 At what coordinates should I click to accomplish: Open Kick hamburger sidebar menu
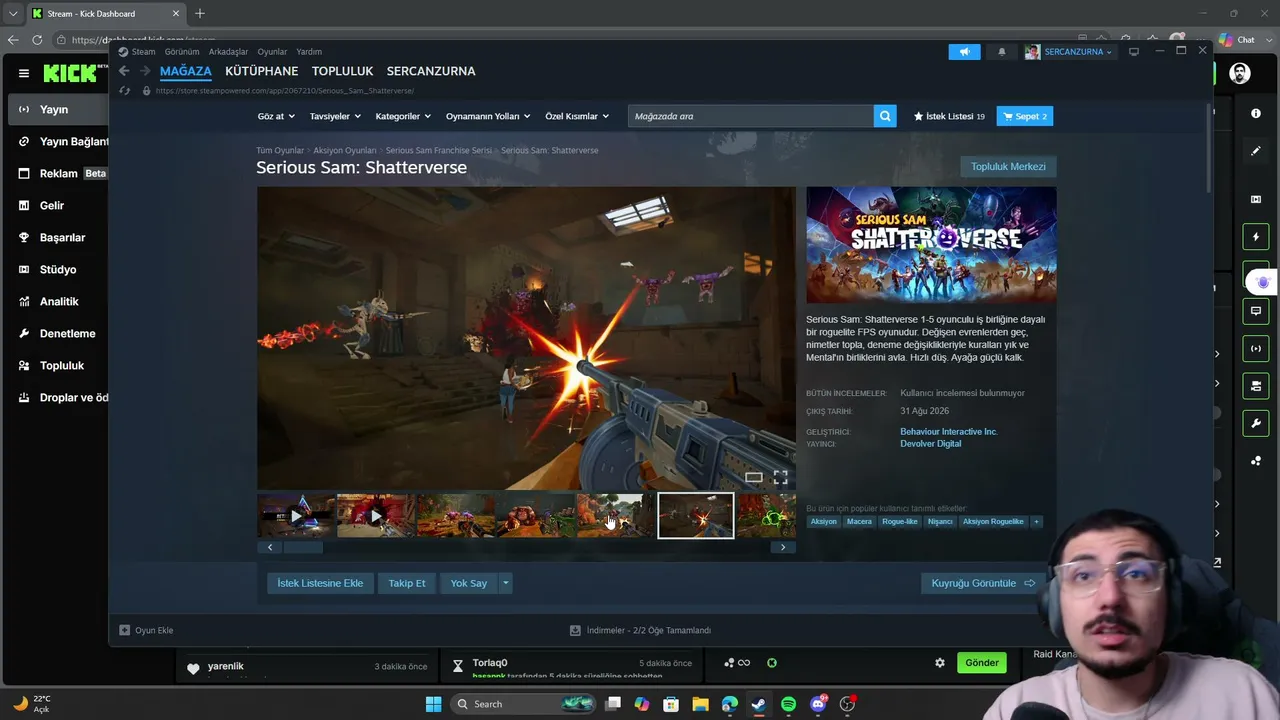(24, 73)
